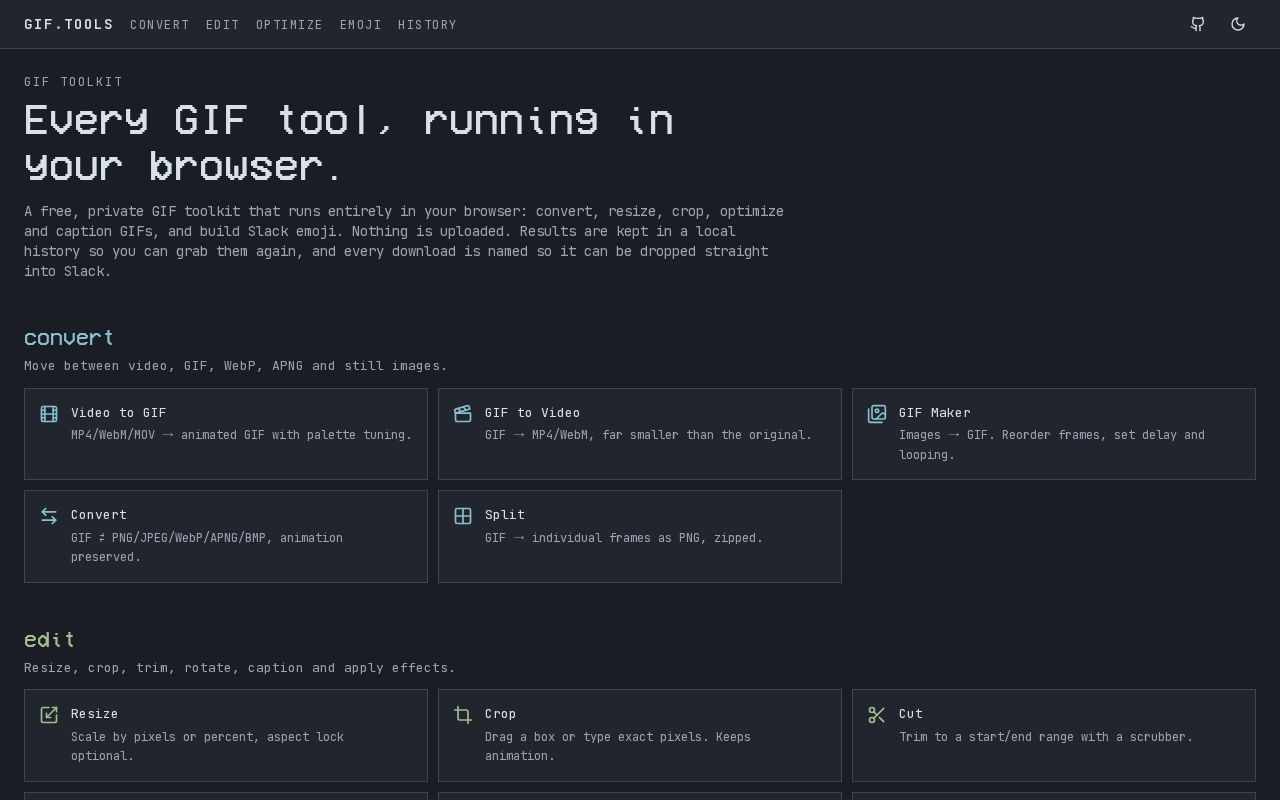Click 'Images → GIF. Reorder frames' description
The image size is (1280, 800).
click(x=1052, y=445)
